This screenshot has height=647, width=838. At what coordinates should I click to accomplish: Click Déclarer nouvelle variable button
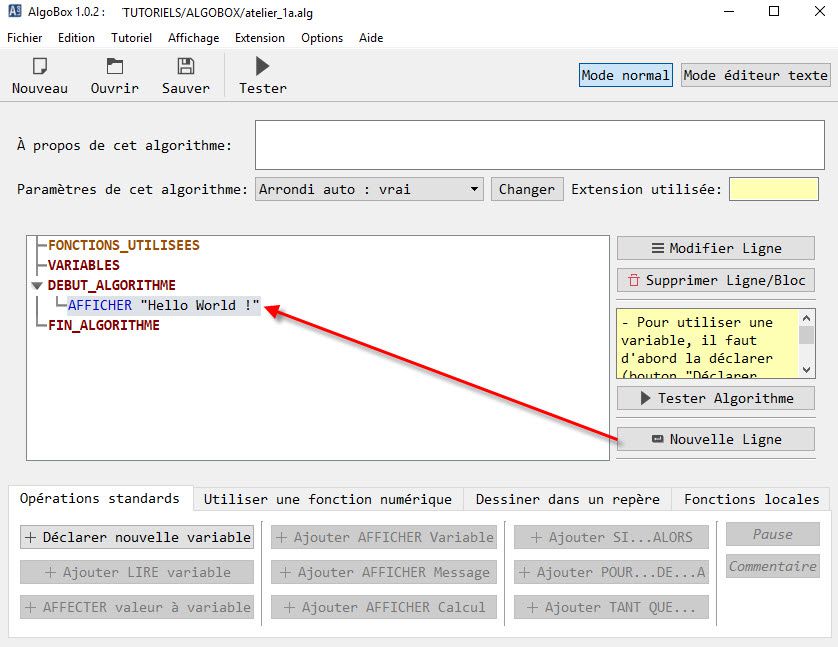click(137, 537)
